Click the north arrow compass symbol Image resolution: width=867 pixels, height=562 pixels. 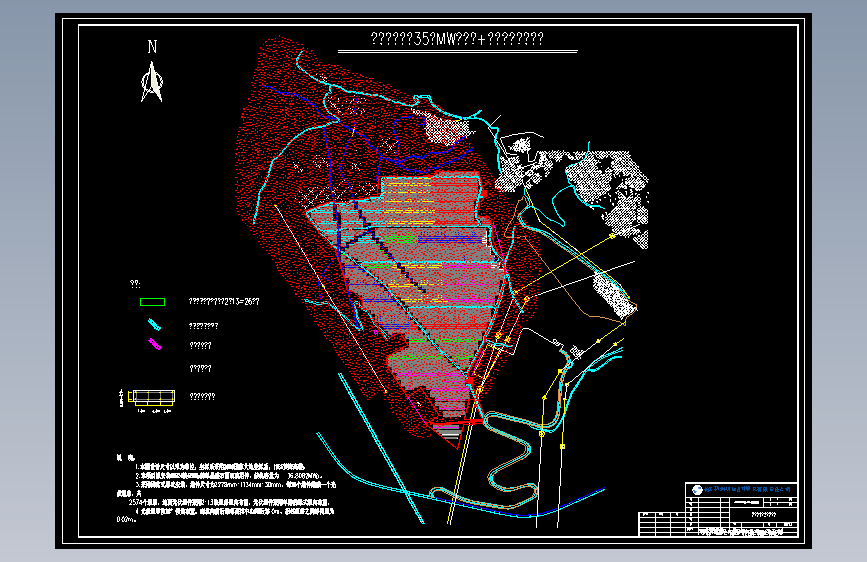152,82
